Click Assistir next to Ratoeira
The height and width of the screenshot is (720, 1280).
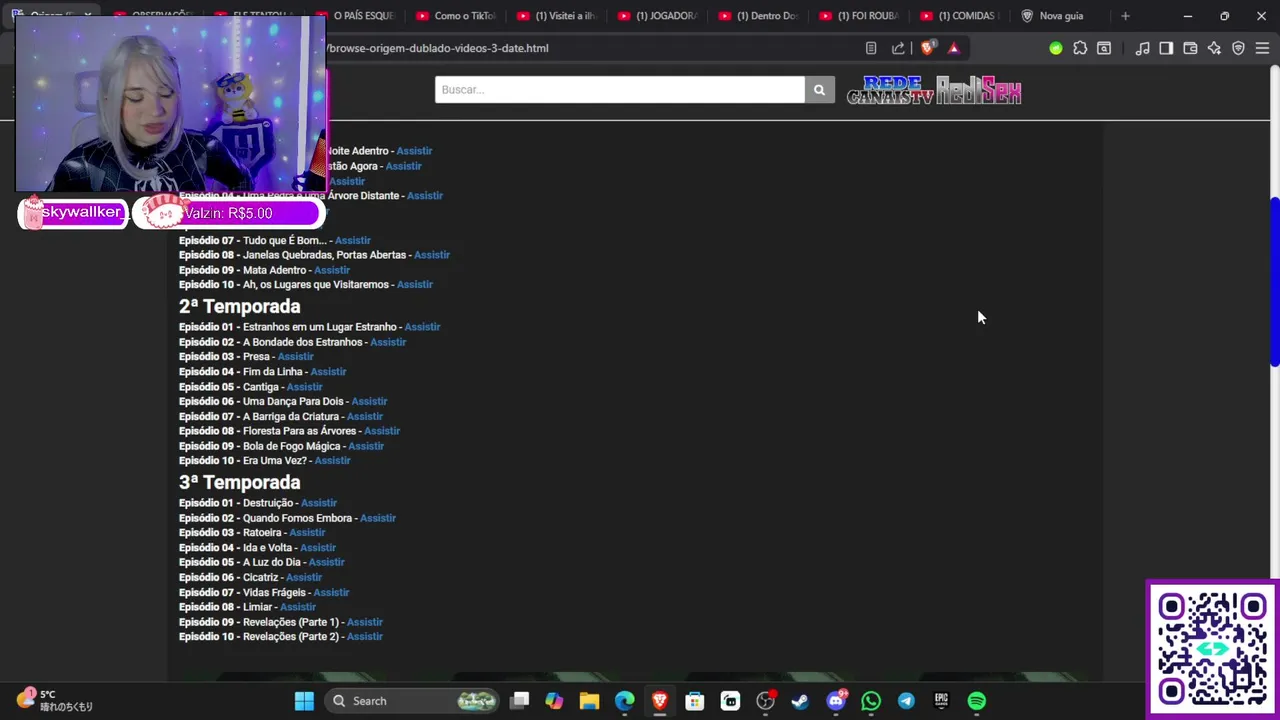[307, 533]
